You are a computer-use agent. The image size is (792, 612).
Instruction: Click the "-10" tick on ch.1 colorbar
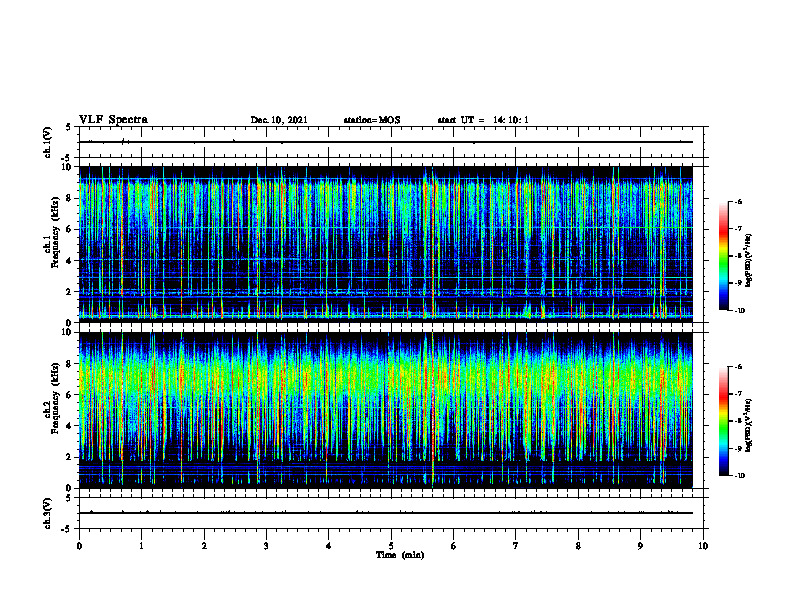tap(739, 311)
